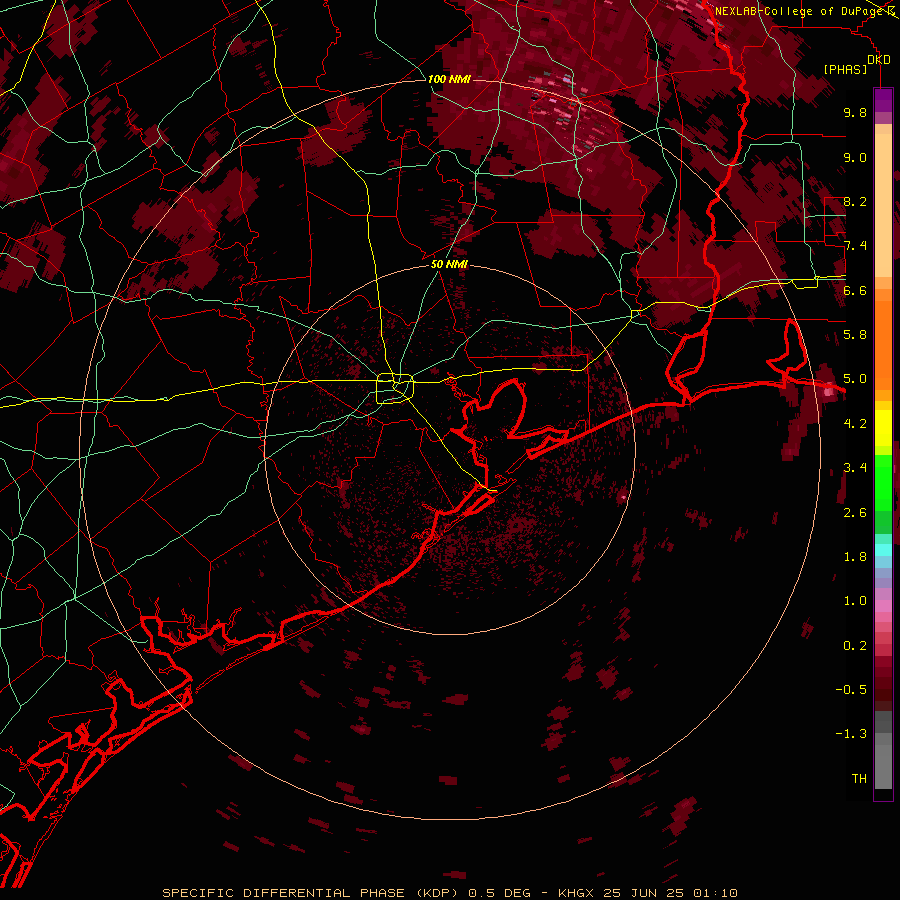Pick the cyan segment of the color bar
The image size is (900, 900).
pyautogui.click(x=883, y=550)
